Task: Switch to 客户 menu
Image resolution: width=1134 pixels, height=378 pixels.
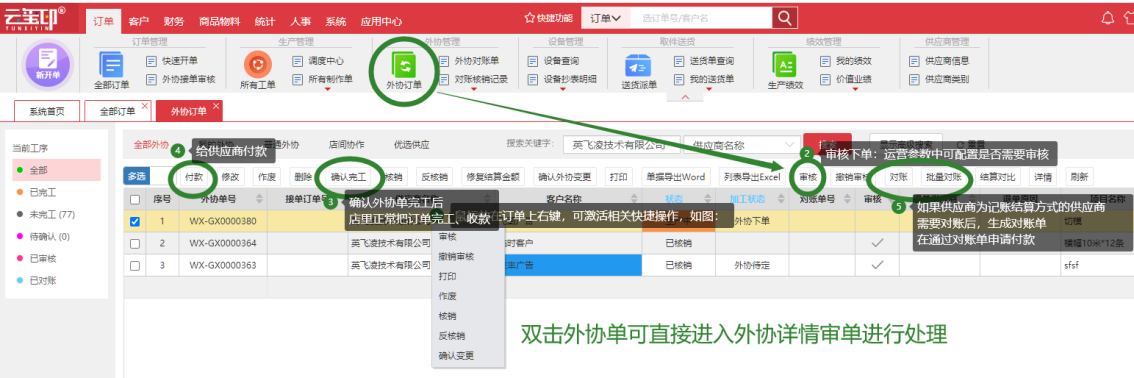Action: pos(138,22)
